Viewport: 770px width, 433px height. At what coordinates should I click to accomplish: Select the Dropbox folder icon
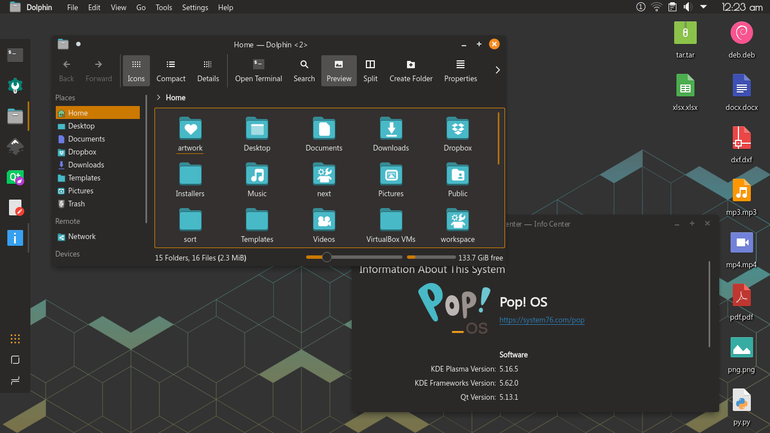[458, 129]
